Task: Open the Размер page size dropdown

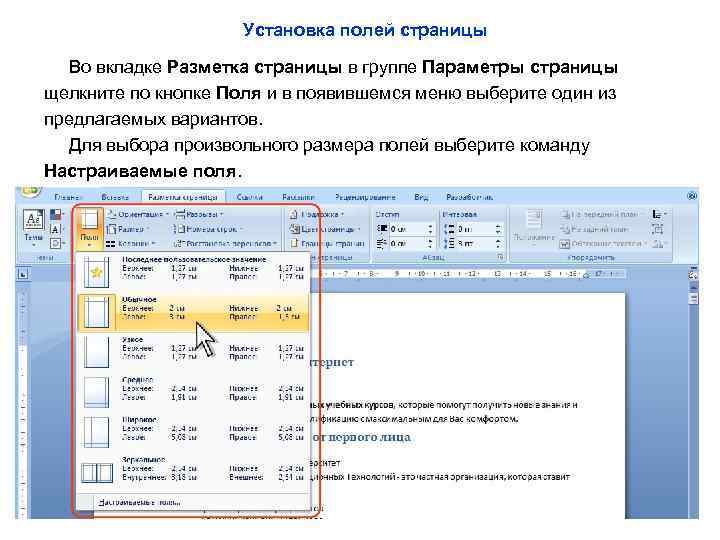Action: pyautogui.click(x=128, y=229)
